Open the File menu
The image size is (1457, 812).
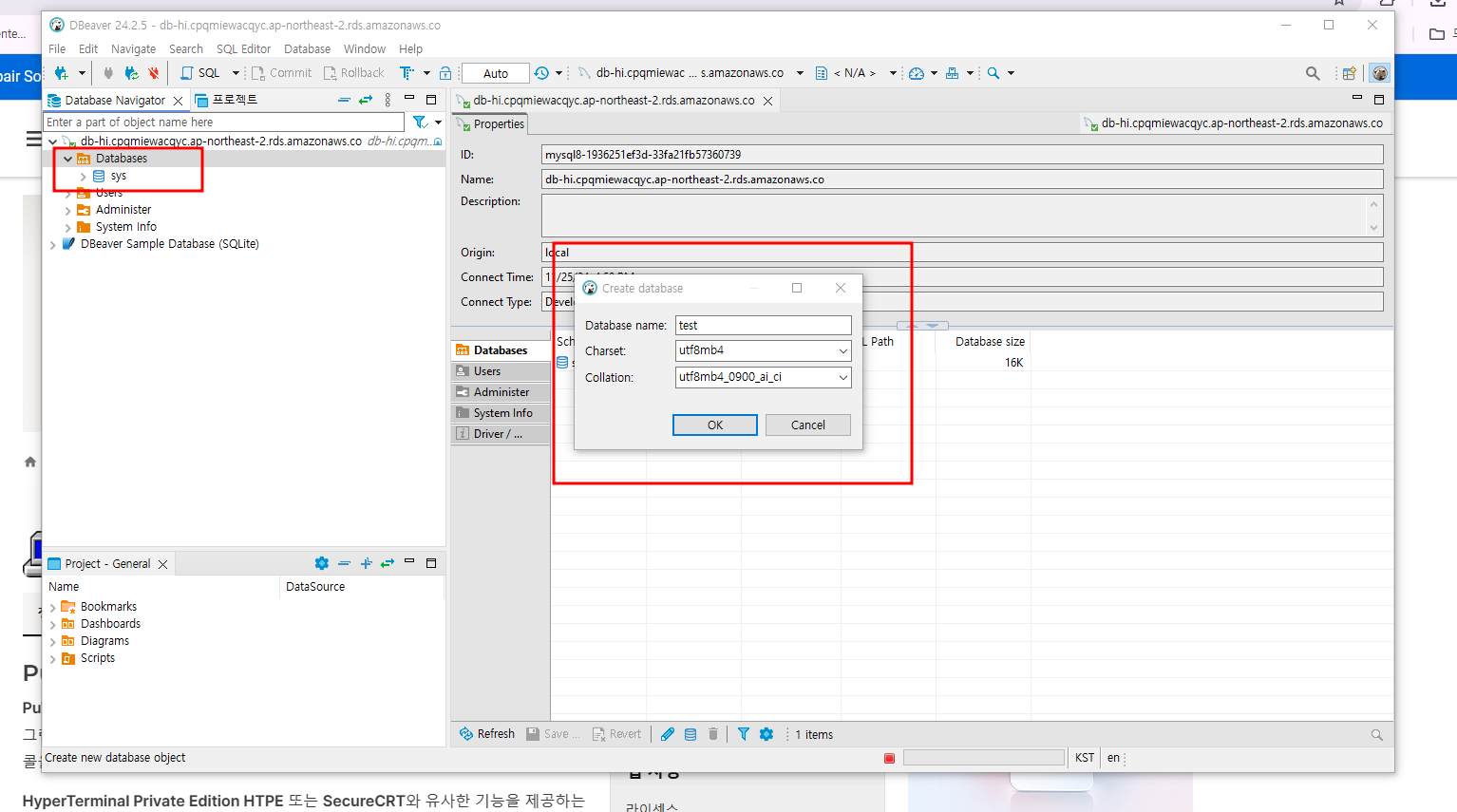(57, 48)
